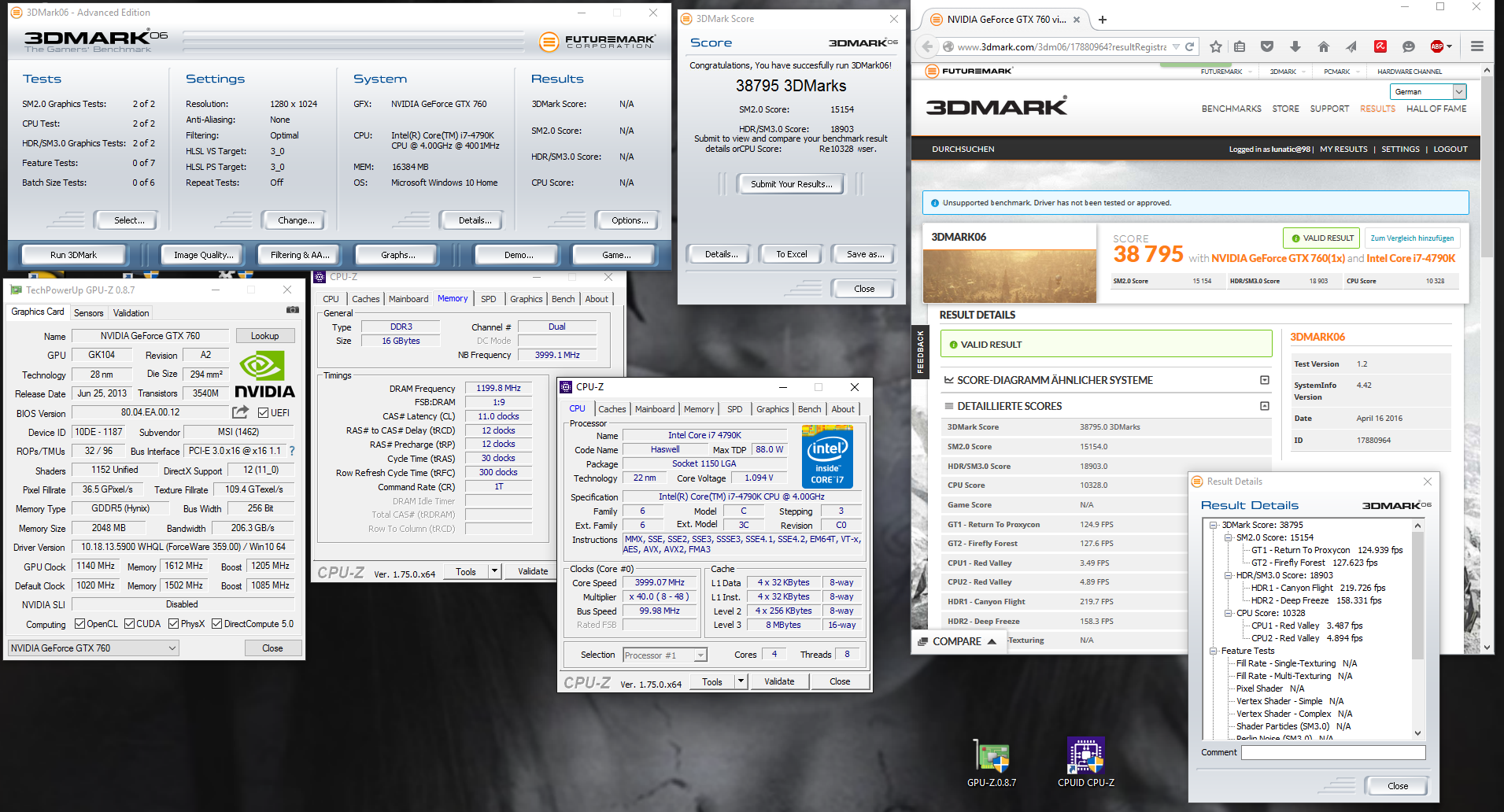This screenshot has width=1504, height=812.
Task: Open the vertical Feedback tab on webpage
Action: 919,352
